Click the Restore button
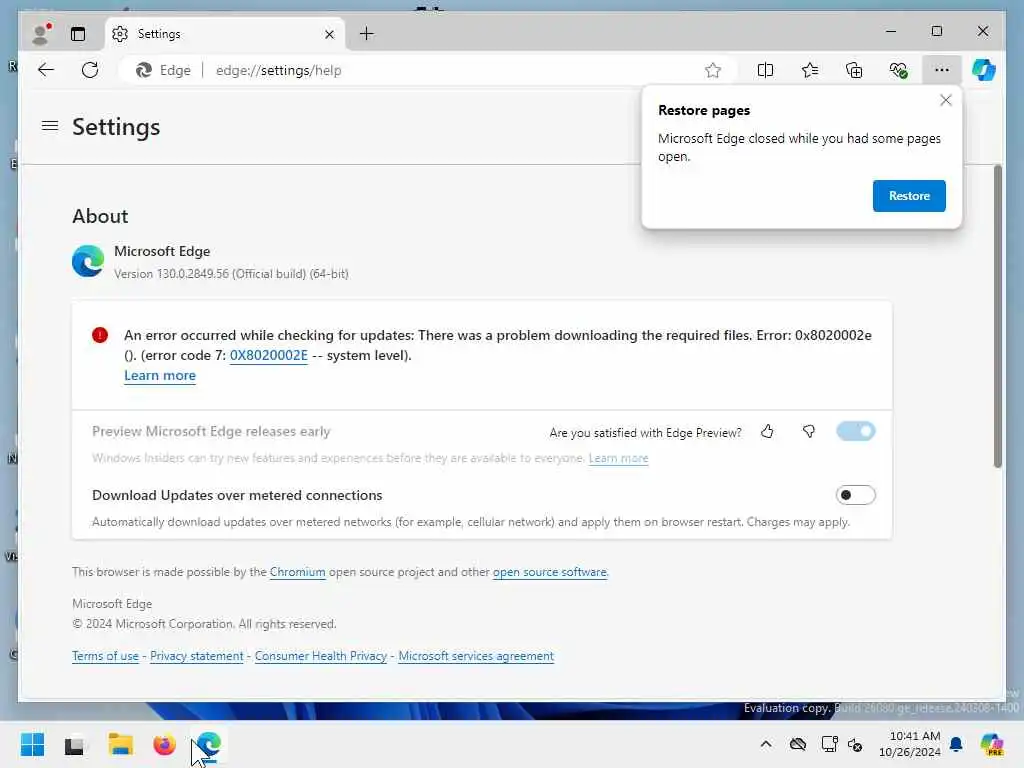Viewport: 1024px width, 768px height. pos(908,196)
